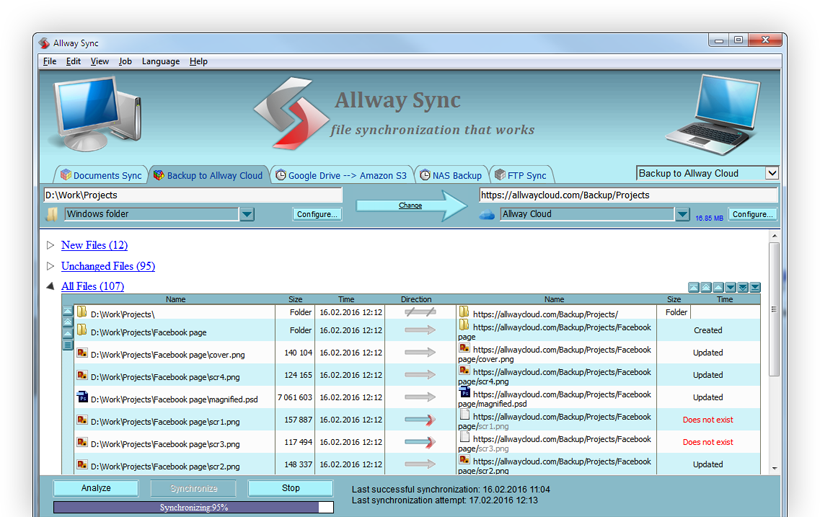Viewport: 820px width, 517px height.
Task: Click the direction arrow for the Facebook page folder row
Action: [x=420, y=330]
